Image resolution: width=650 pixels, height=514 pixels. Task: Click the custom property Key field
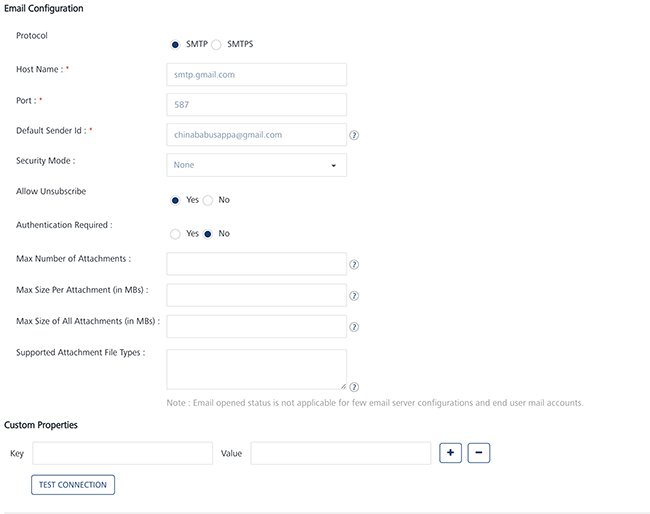pyautogui.click(x=122, y=454)
